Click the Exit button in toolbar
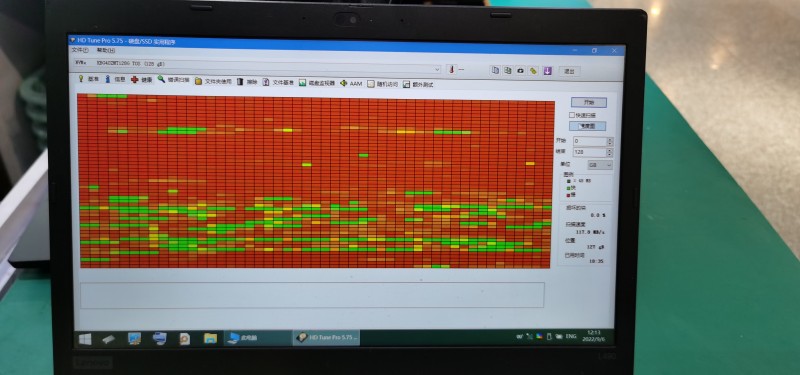Screen dimensions: 800x375 pyautogui.click(x=569, y=71)
